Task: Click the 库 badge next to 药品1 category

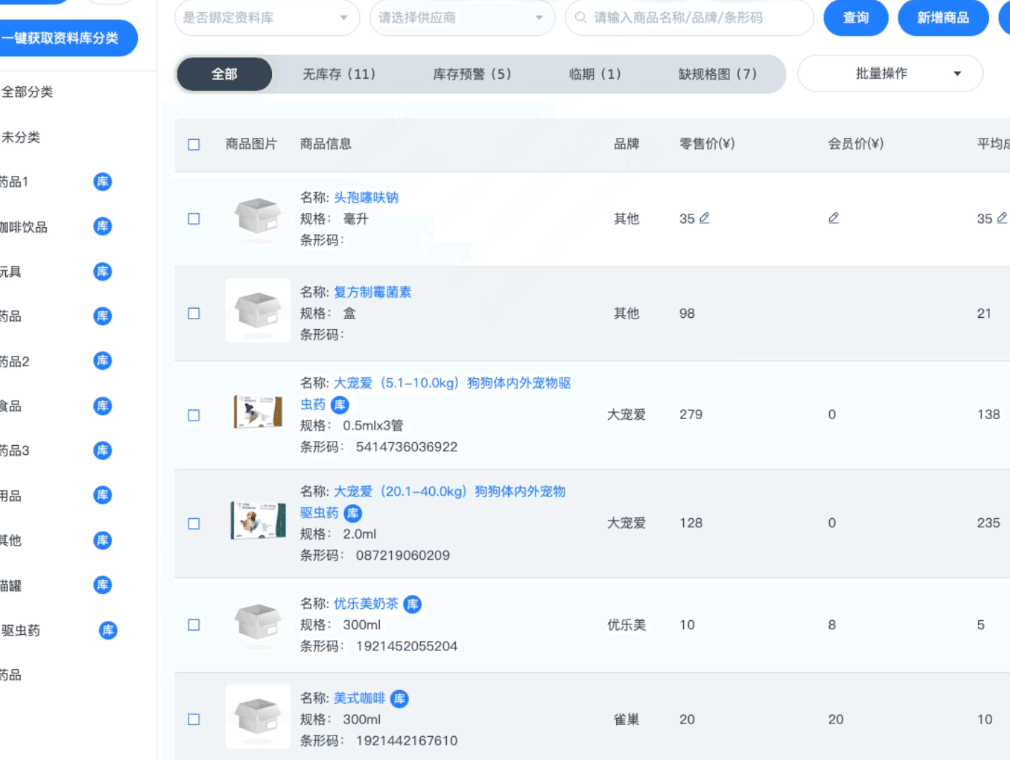Action: [x=102, y=182]
